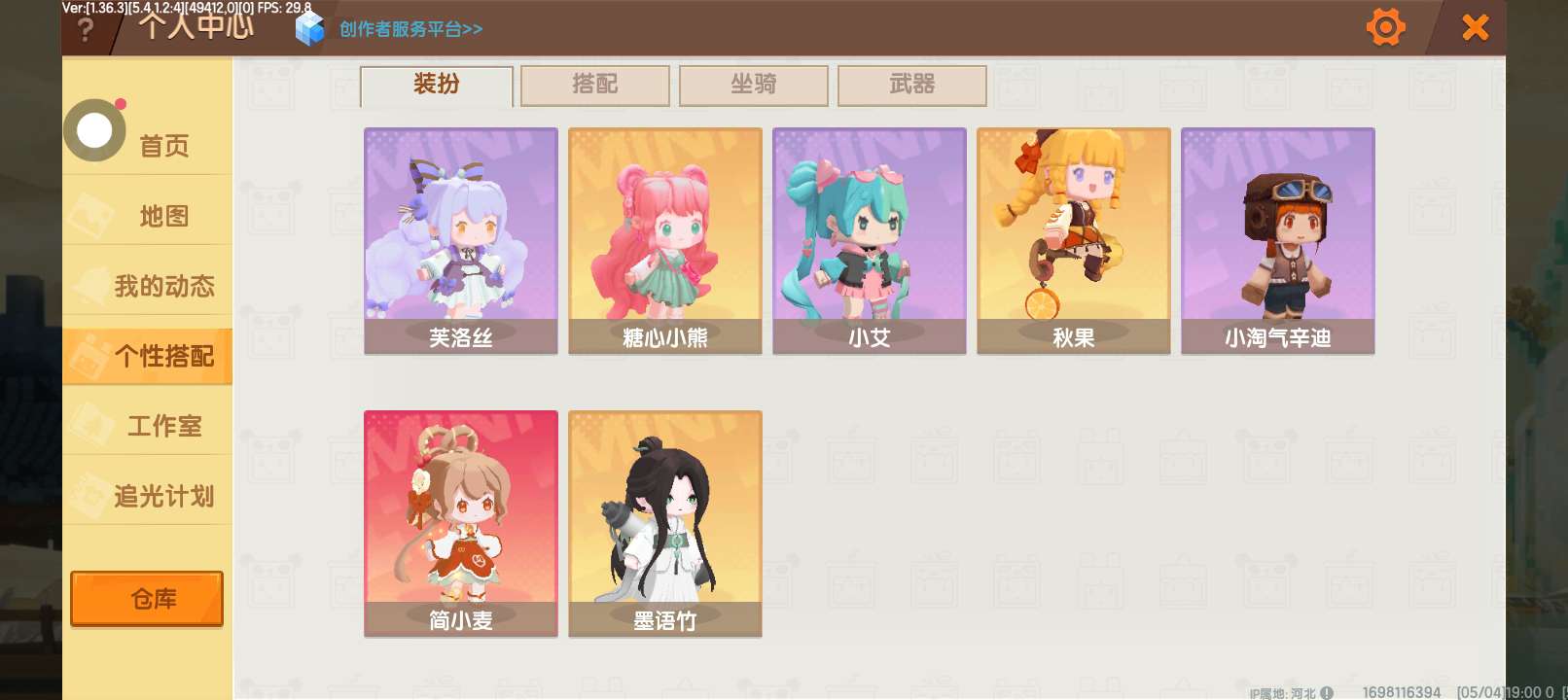The image size is (1568, 700).
Task: Select the 墨语竹 character skin
Action: 665,524
